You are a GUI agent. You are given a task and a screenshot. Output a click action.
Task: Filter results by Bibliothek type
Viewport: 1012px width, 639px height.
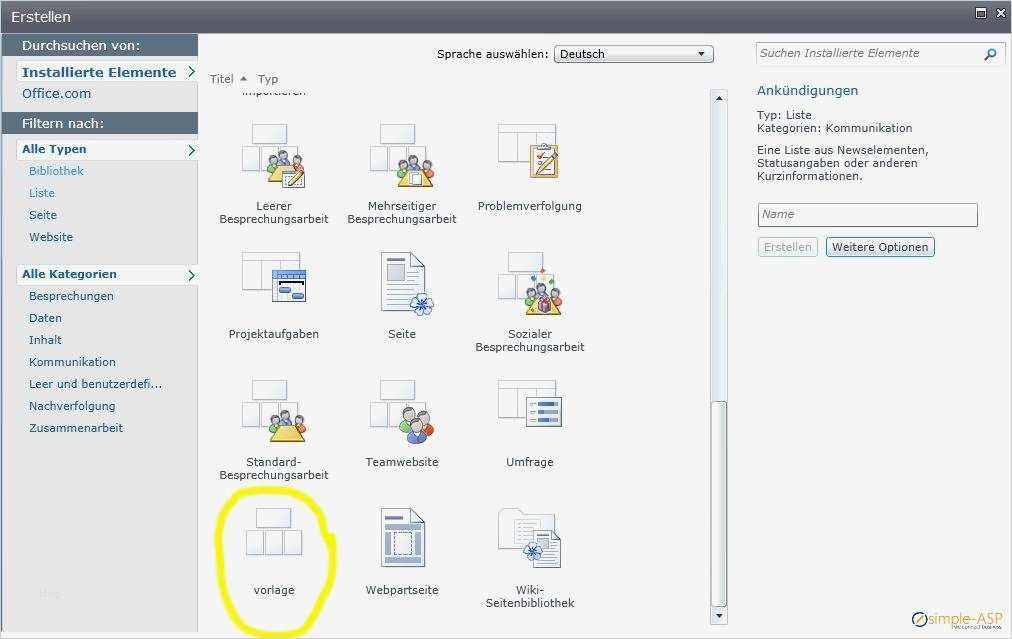tap(56, 170)
